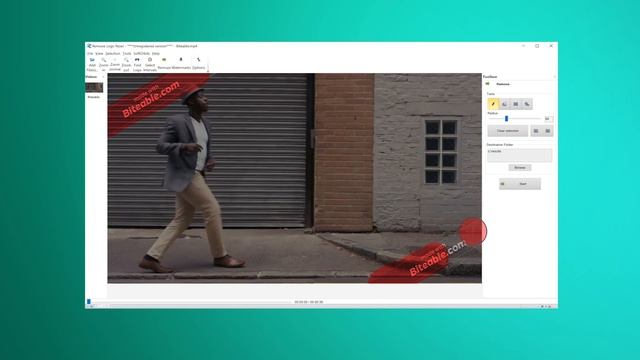The height and width of the screenshot is (360, 640).
Task: Open the Selection menu
Action: [x=113, y=53]
